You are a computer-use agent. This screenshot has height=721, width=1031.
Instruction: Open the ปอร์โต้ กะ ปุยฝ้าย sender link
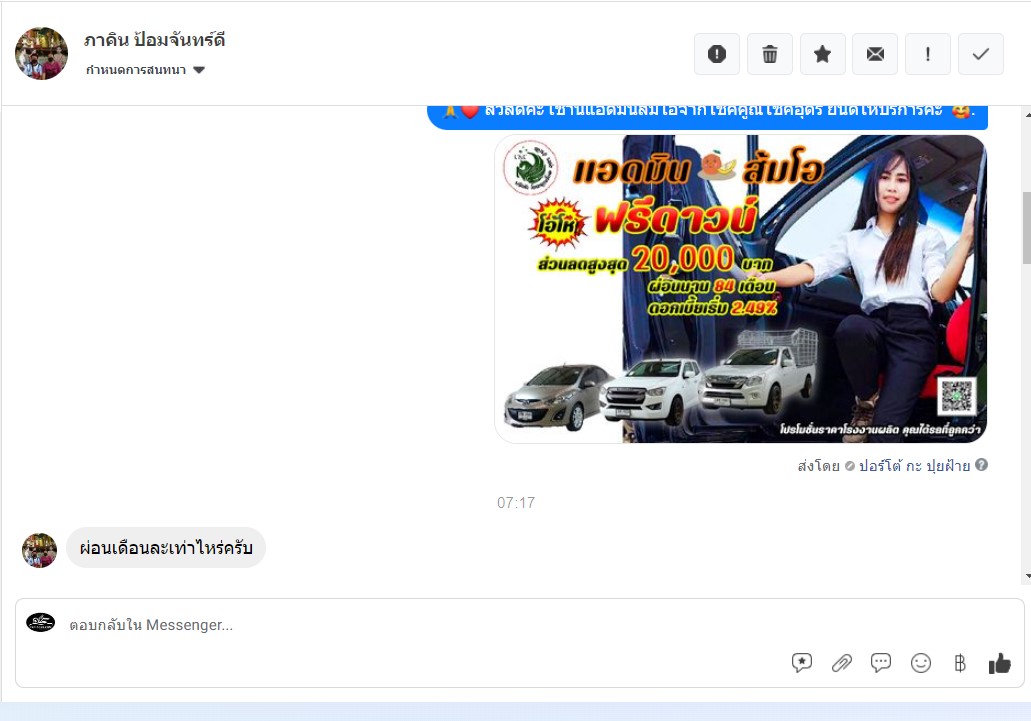[914, 466]
